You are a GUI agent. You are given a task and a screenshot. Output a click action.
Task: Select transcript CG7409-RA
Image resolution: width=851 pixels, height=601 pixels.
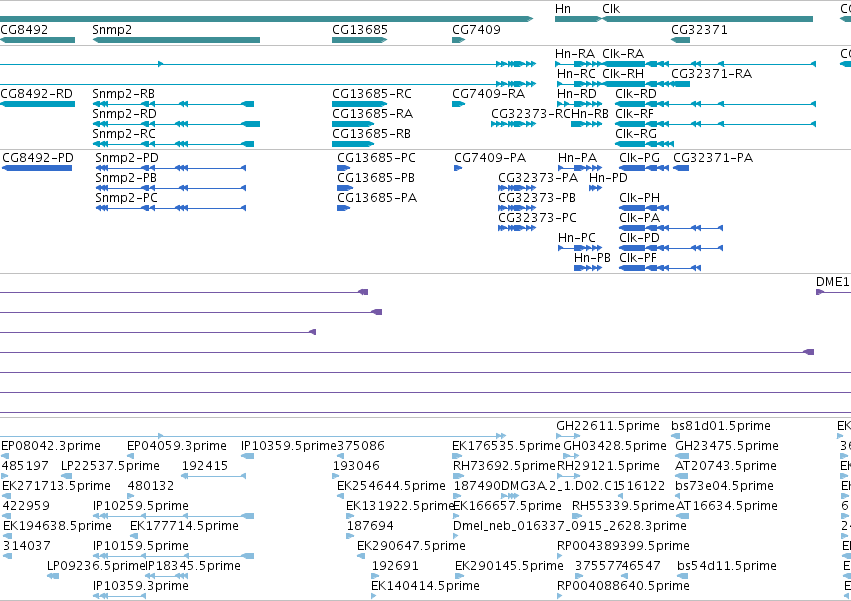click(488, 94)
